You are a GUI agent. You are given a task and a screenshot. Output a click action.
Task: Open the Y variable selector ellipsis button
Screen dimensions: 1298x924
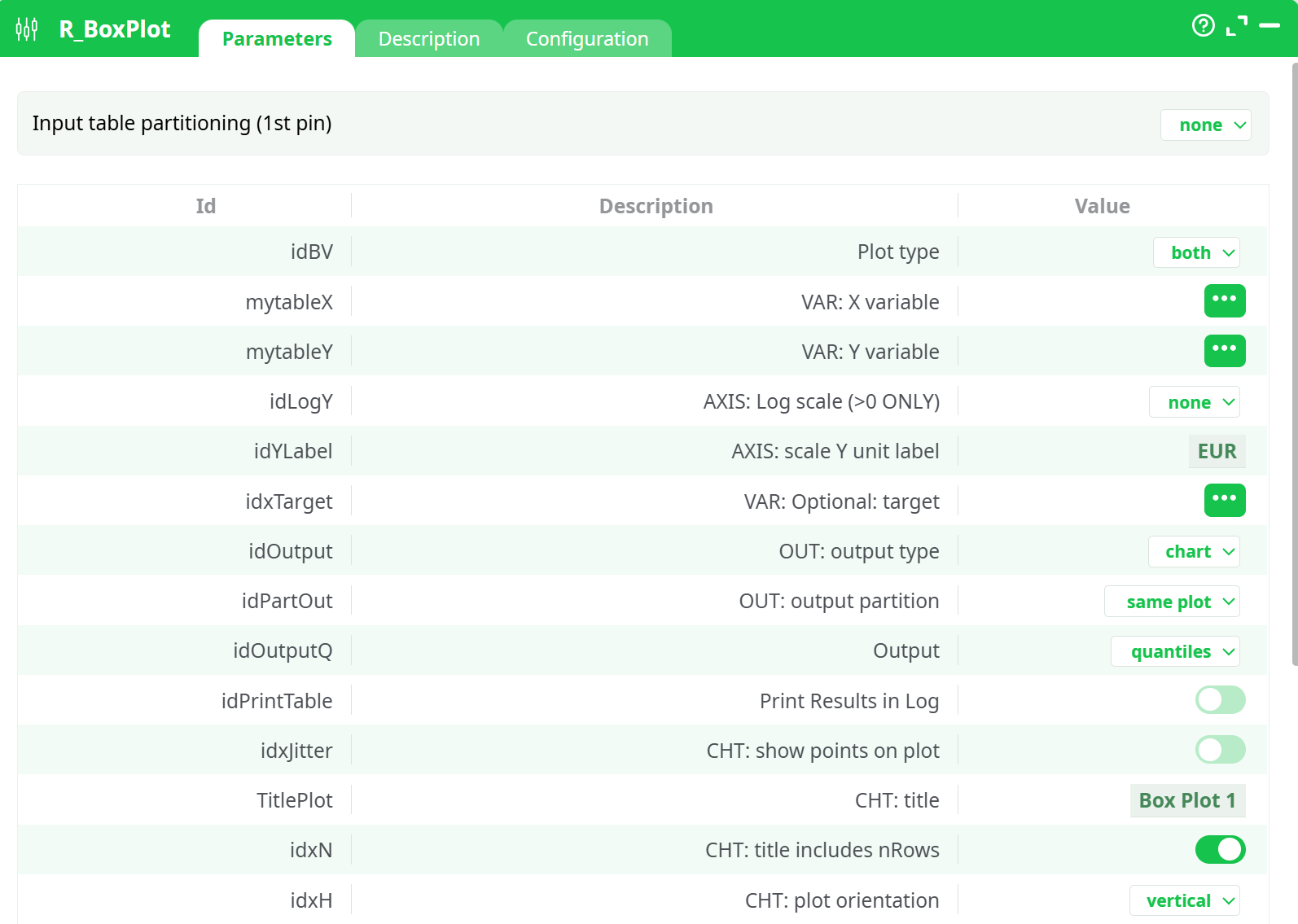1224,351
